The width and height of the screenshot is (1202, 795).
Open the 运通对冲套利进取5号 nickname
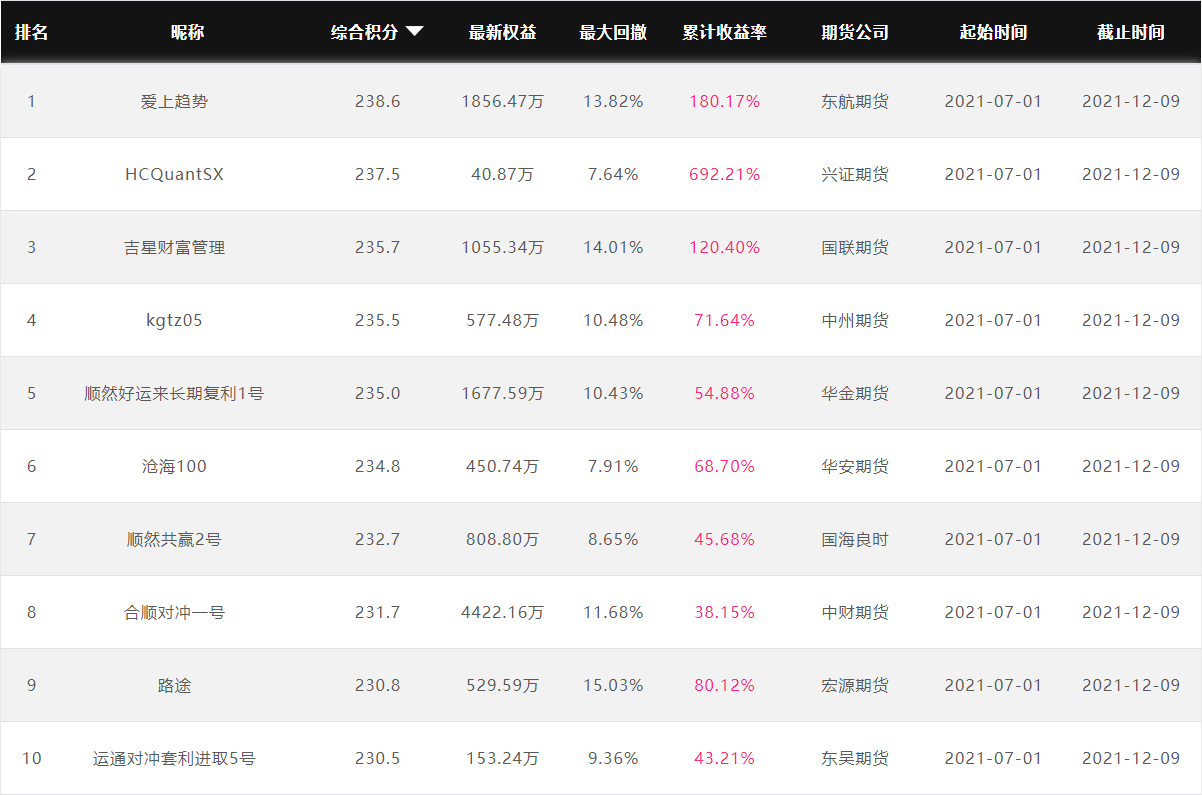pyautogui.click(x=175, y=758)
